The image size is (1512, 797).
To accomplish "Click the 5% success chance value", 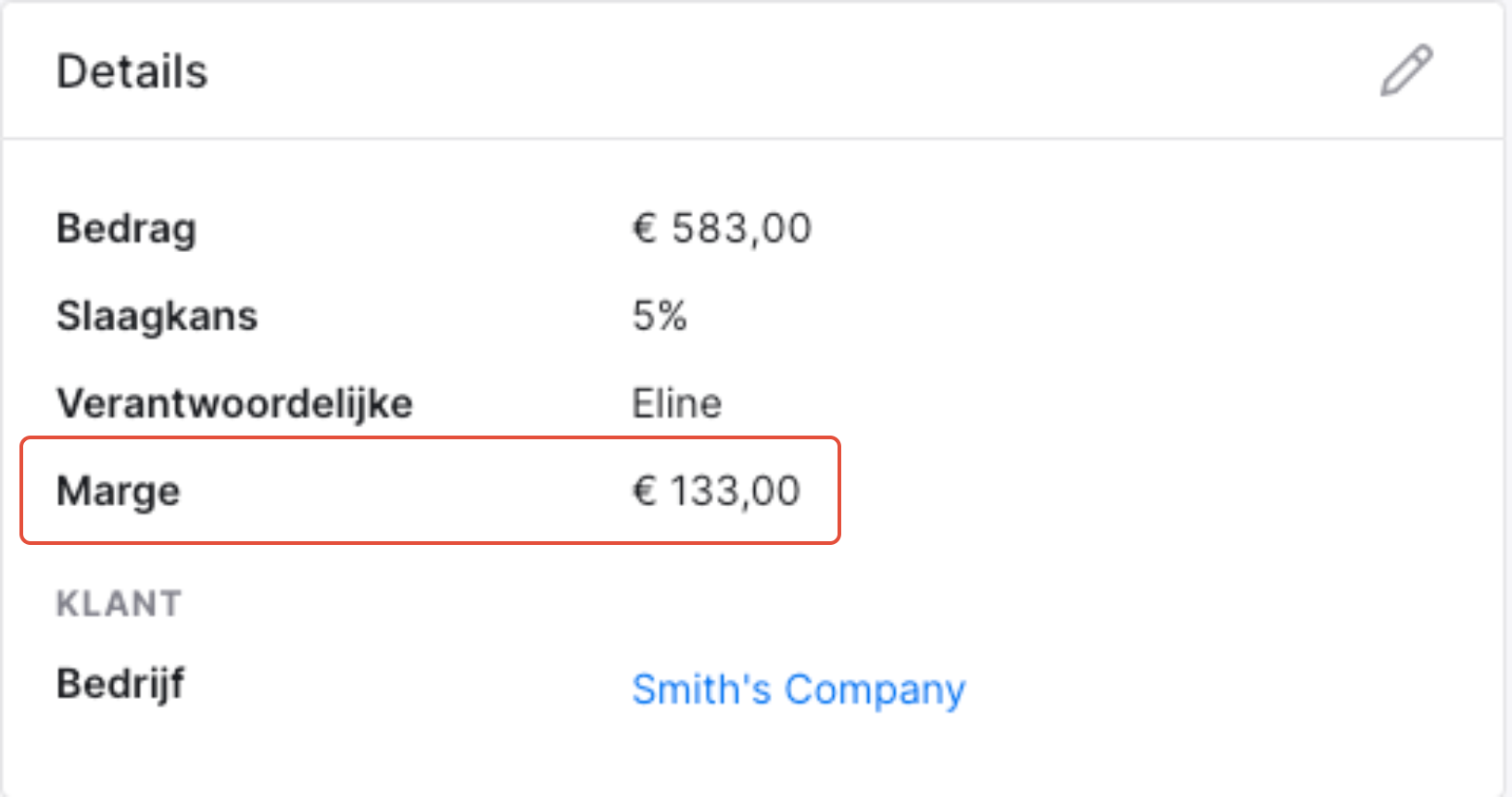I will click(660, 316).
